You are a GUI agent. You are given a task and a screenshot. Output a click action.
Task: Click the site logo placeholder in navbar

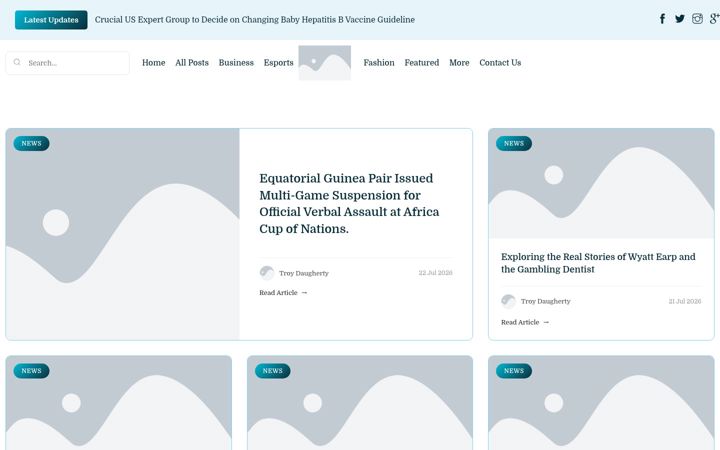point(325,63)
